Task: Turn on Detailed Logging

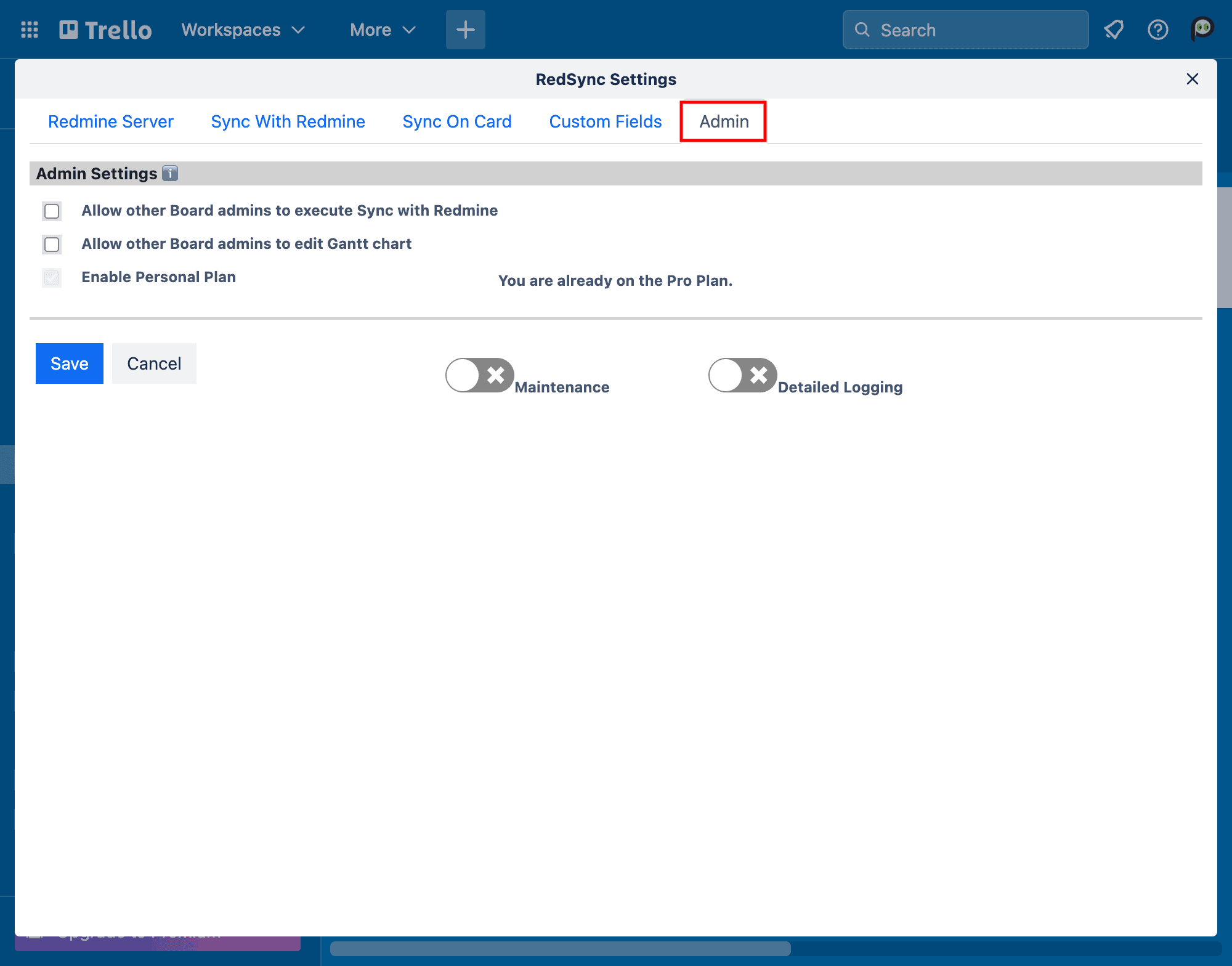Action: (742, 375)
